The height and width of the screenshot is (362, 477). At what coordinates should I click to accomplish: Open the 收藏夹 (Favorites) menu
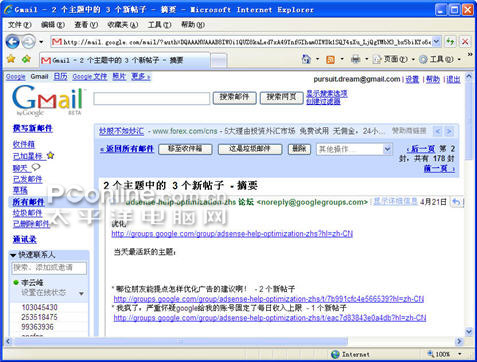click(123, 25)
